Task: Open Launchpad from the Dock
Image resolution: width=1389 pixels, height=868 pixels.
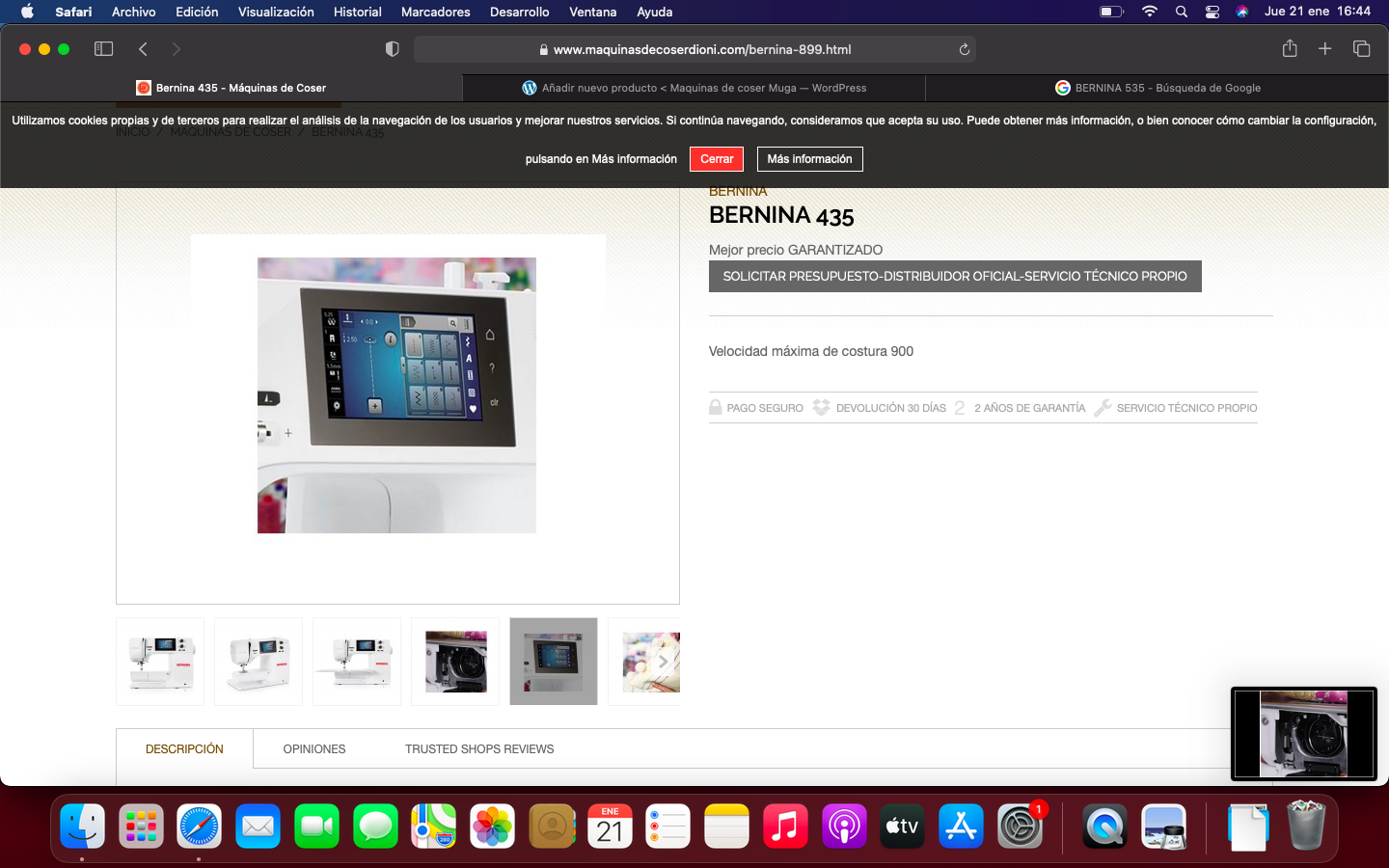Action: 141,827
